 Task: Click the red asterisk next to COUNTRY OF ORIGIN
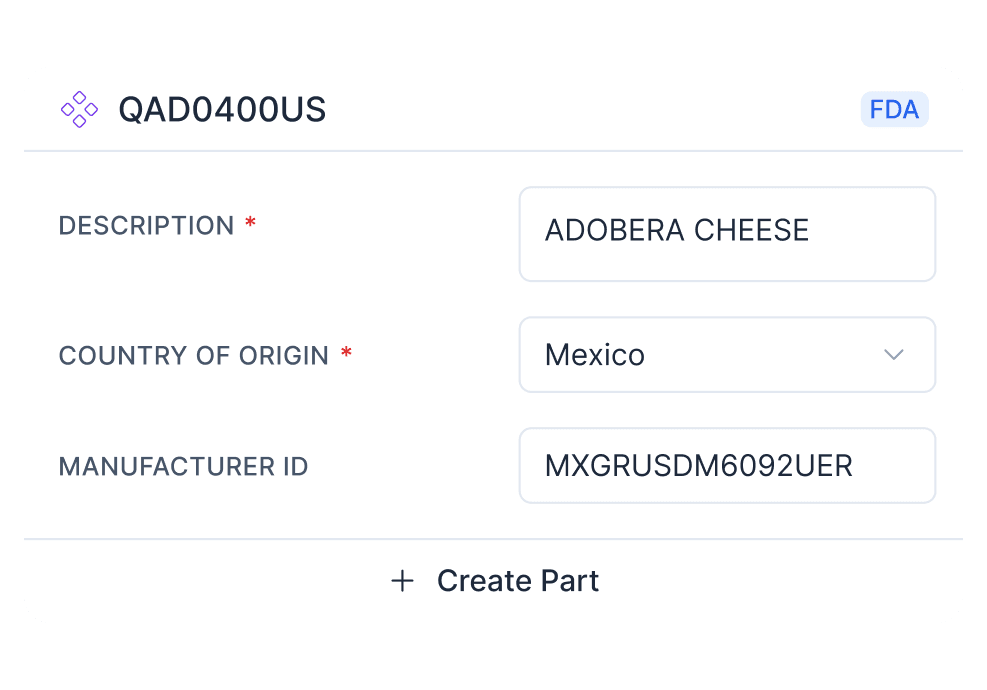(347, 352)
